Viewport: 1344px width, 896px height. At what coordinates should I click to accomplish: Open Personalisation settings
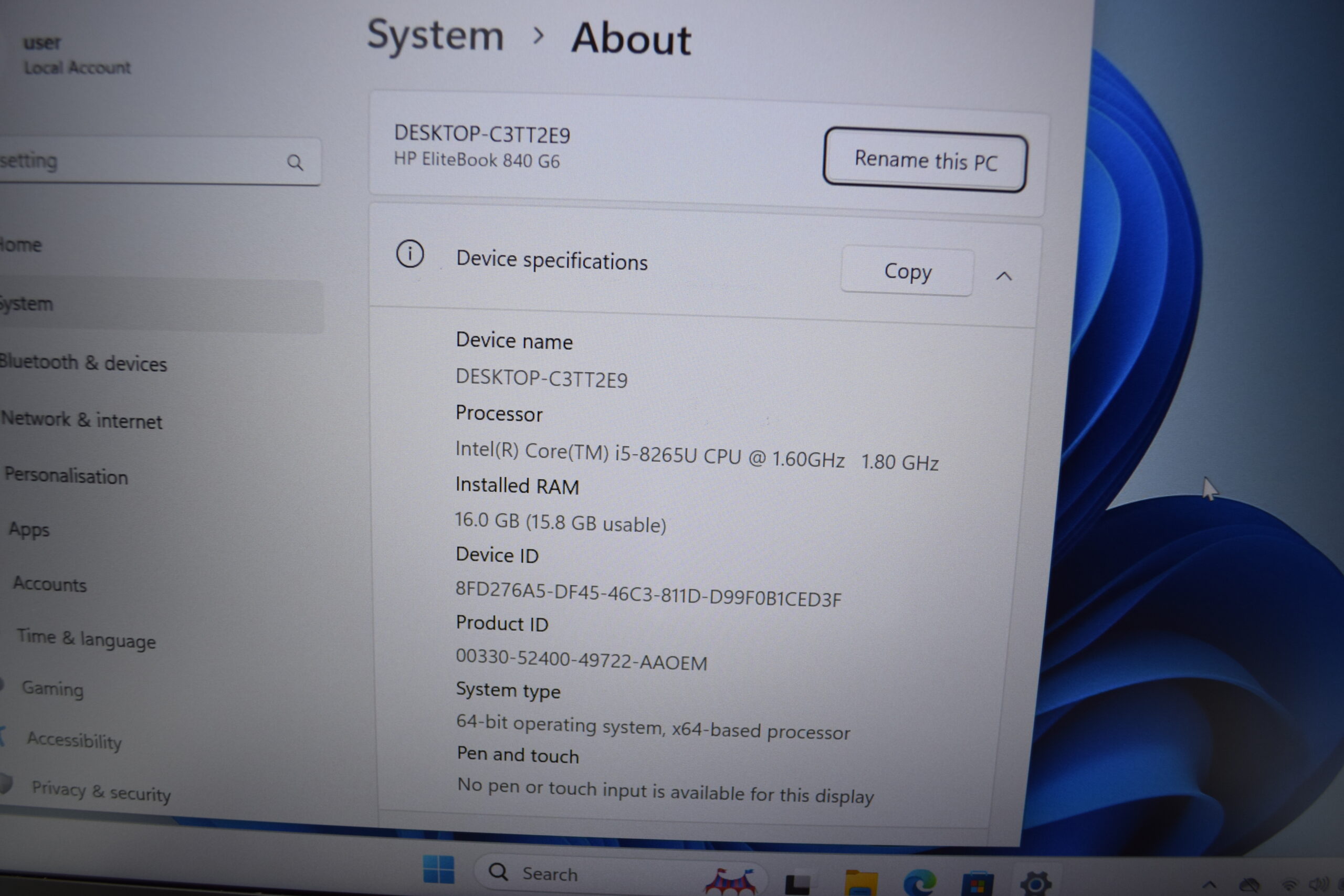66,476
